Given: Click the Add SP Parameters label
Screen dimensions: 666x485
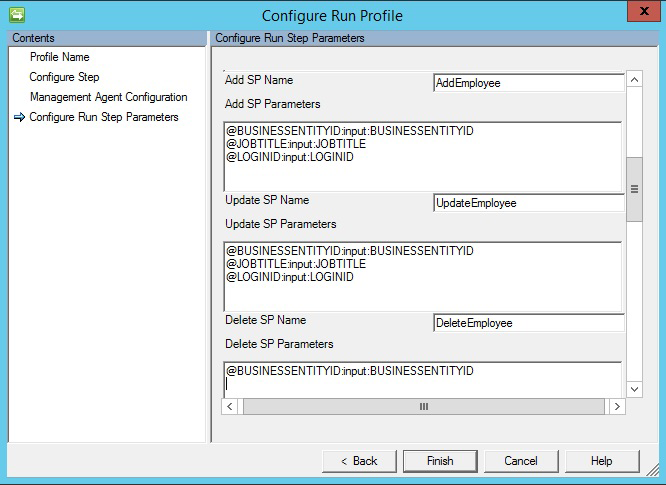Looking at the screenshot, I should (272, 104).
